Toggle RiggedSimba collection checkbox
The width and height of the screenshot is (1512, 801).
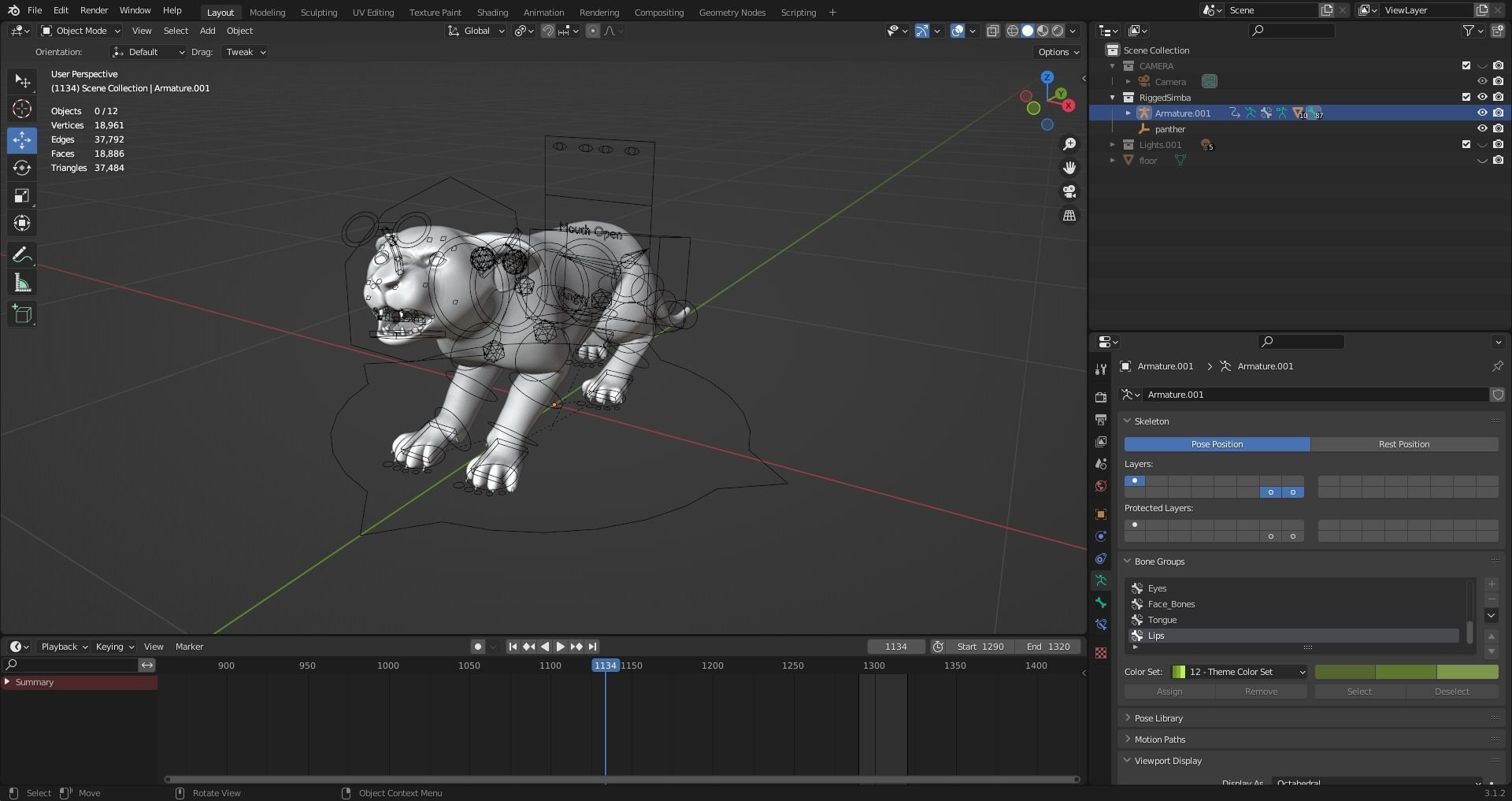(x=1466, y=98)
